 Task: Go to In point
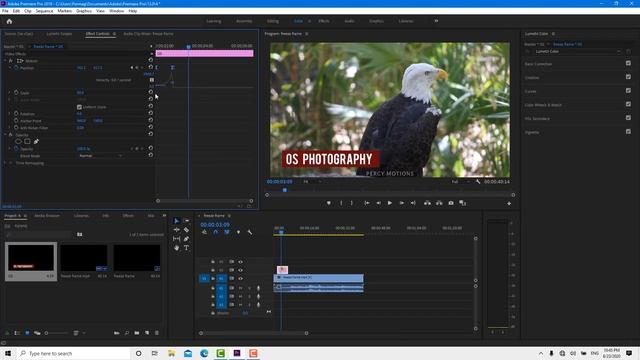(x=367, y=203)
